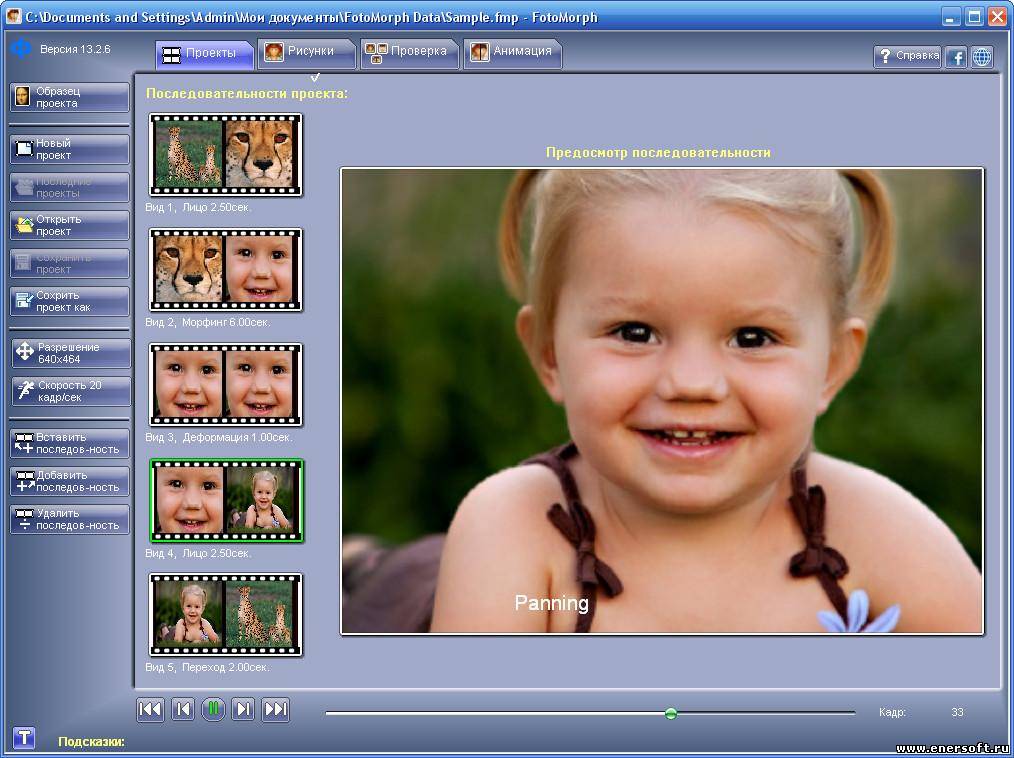1014x758 pixels.
Task: Jump to last frame playback button
Action: (x=275, y=710)
